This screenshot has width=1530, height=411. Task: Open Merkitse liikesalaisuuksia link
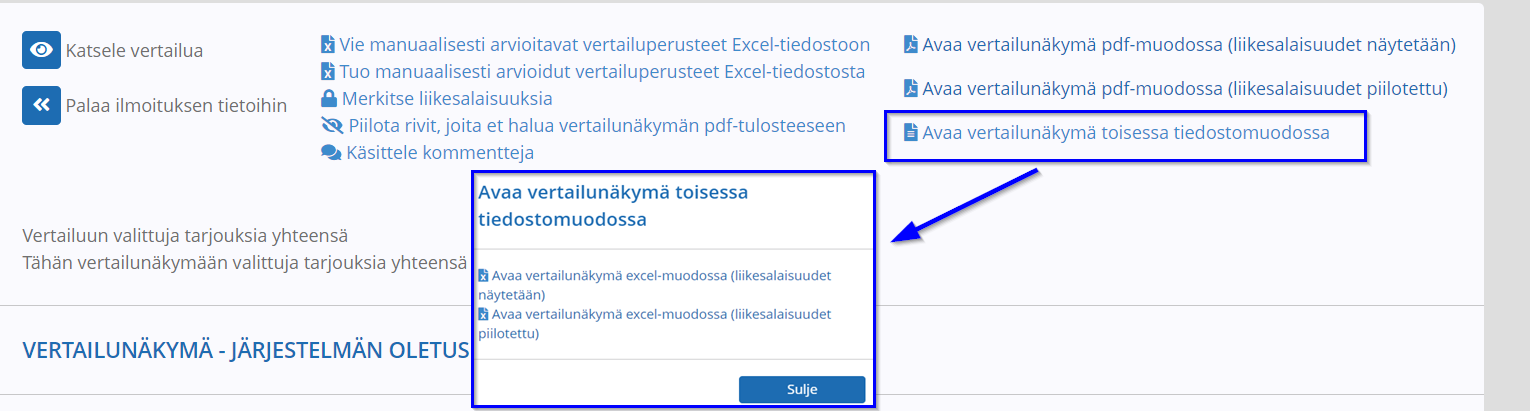(447, 99)
